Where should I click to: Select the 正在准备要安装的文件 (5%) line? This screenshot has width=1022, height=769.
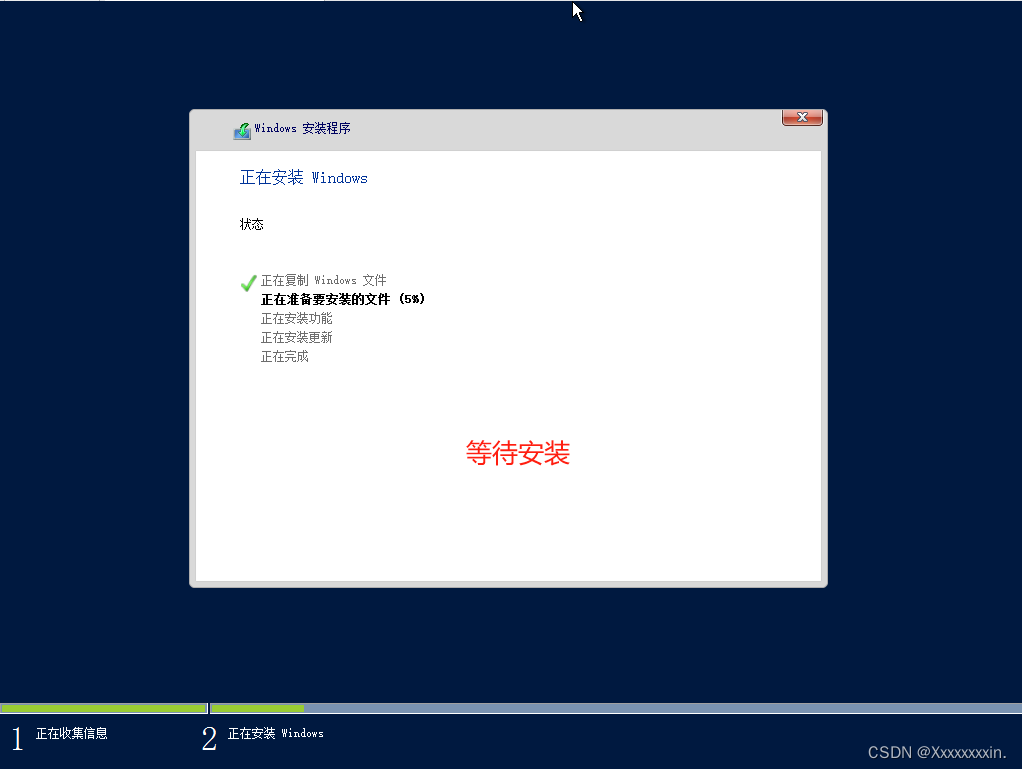(343, 299)
